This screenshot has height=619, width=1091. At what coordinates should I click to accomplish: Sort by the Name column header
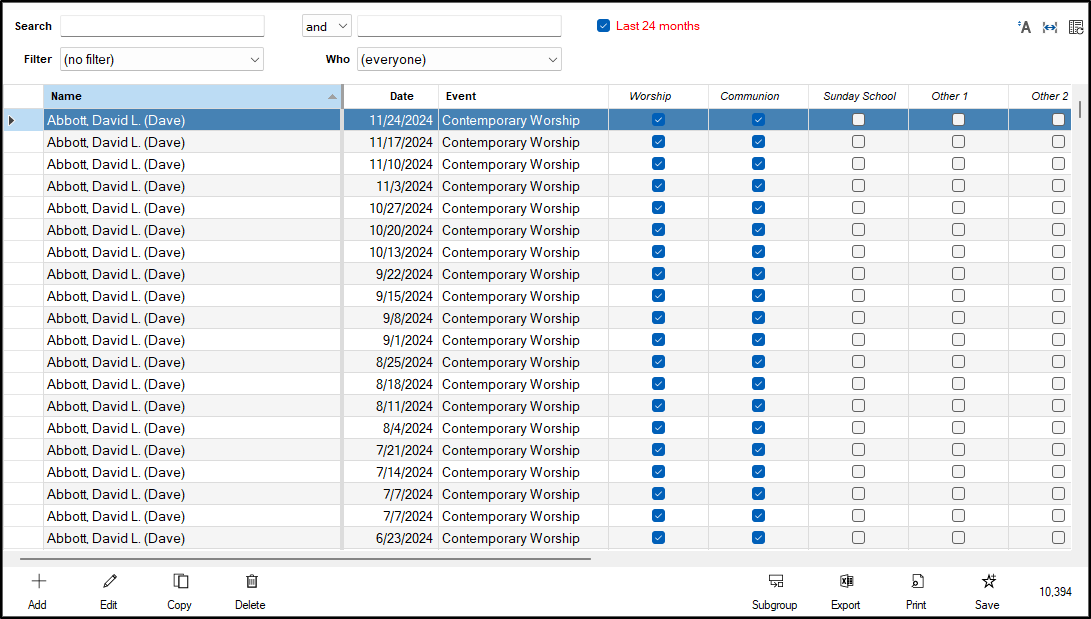pyautogui.click(x=192, y=97)
